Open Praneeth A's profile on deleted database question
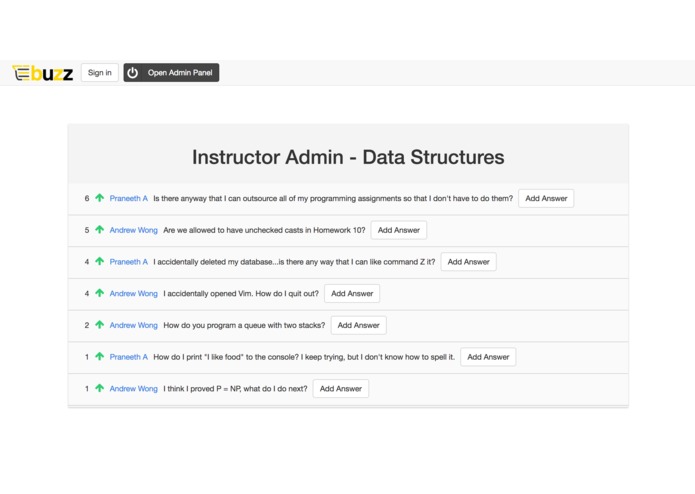Screen dimensions: 695x494 (x=129, y=262)
